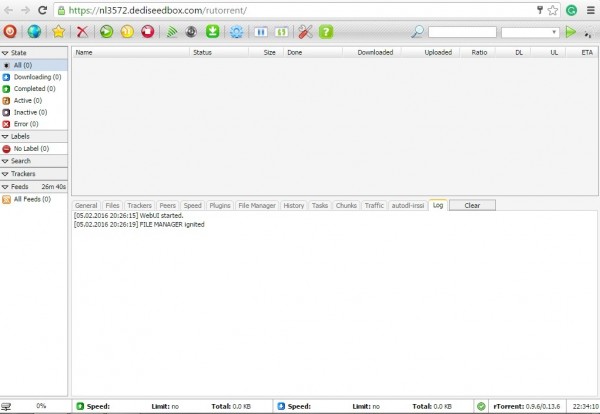Image resolution: width=600 pixels, height=414 pixels.
Task: Open File Manager tab
Action: 257,205
